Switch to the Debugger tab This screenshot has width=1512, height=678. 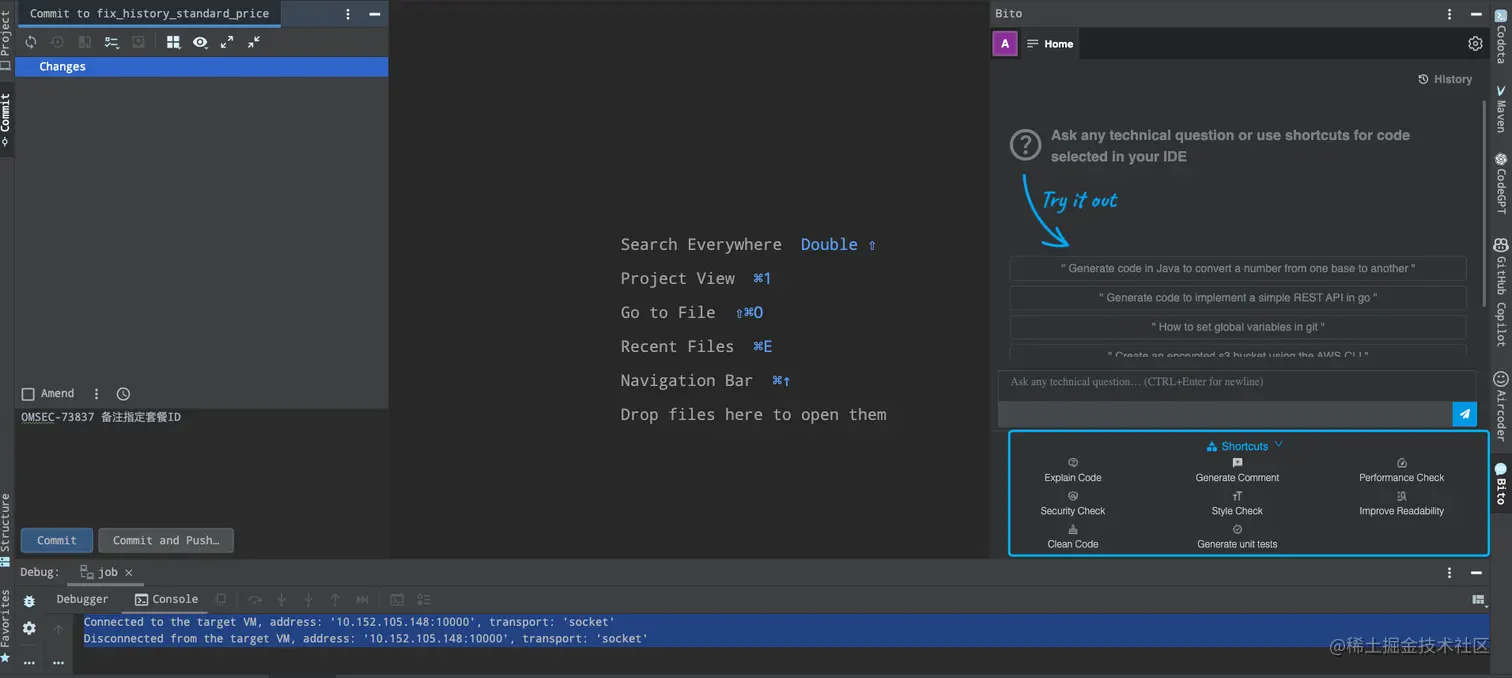(x=82, y=599)
